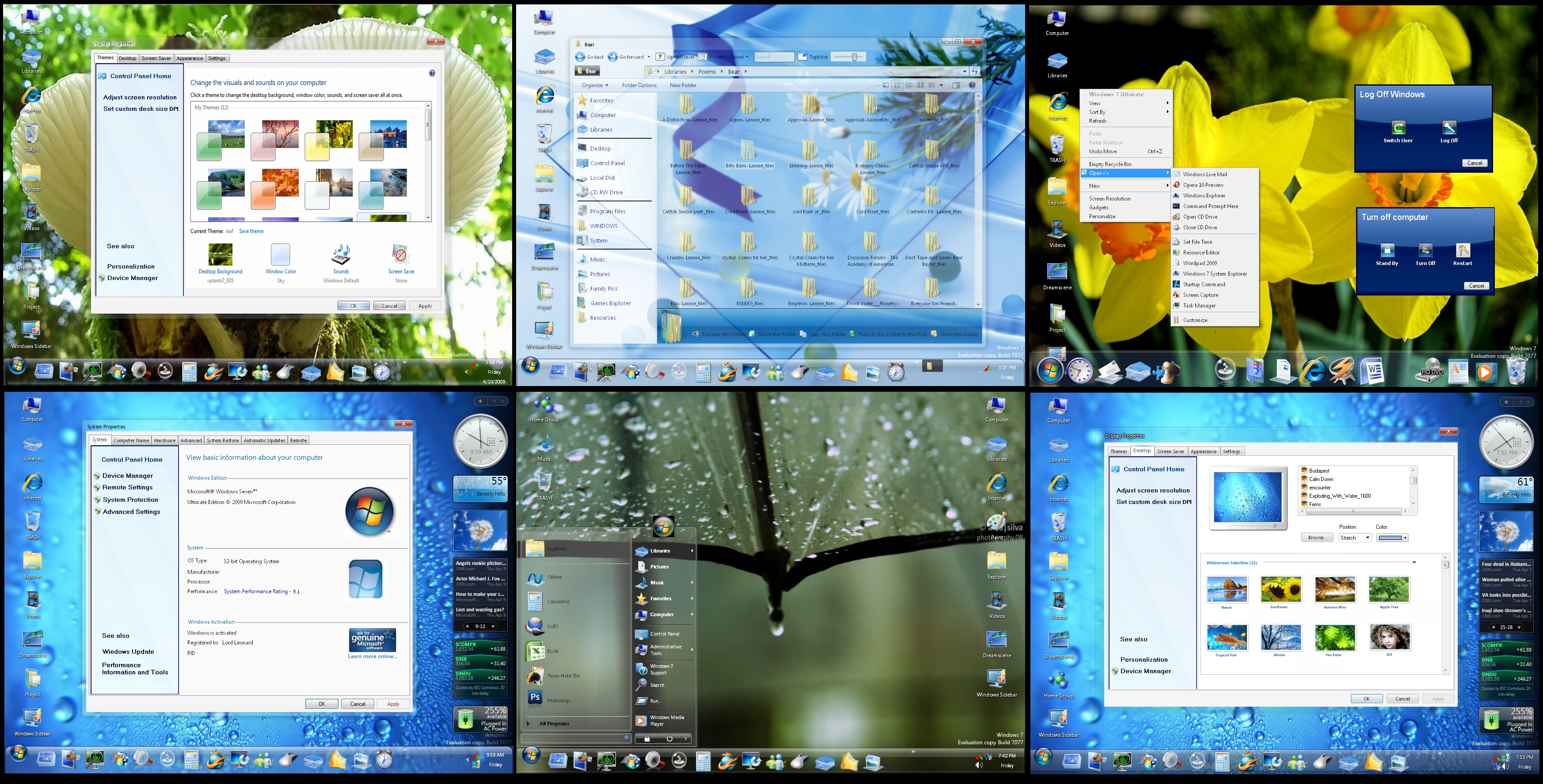Open the Position dropdown showing Stretch

tap(1355, 538)
